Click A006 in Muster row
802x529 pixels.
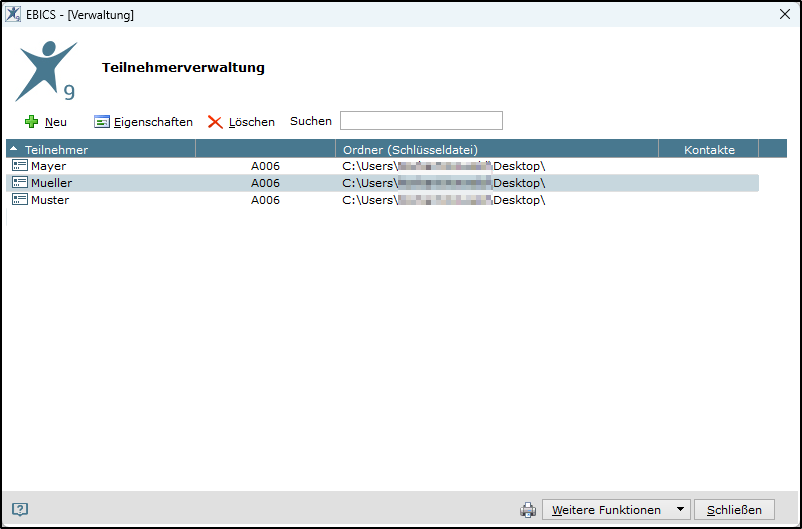pos(265,200)
